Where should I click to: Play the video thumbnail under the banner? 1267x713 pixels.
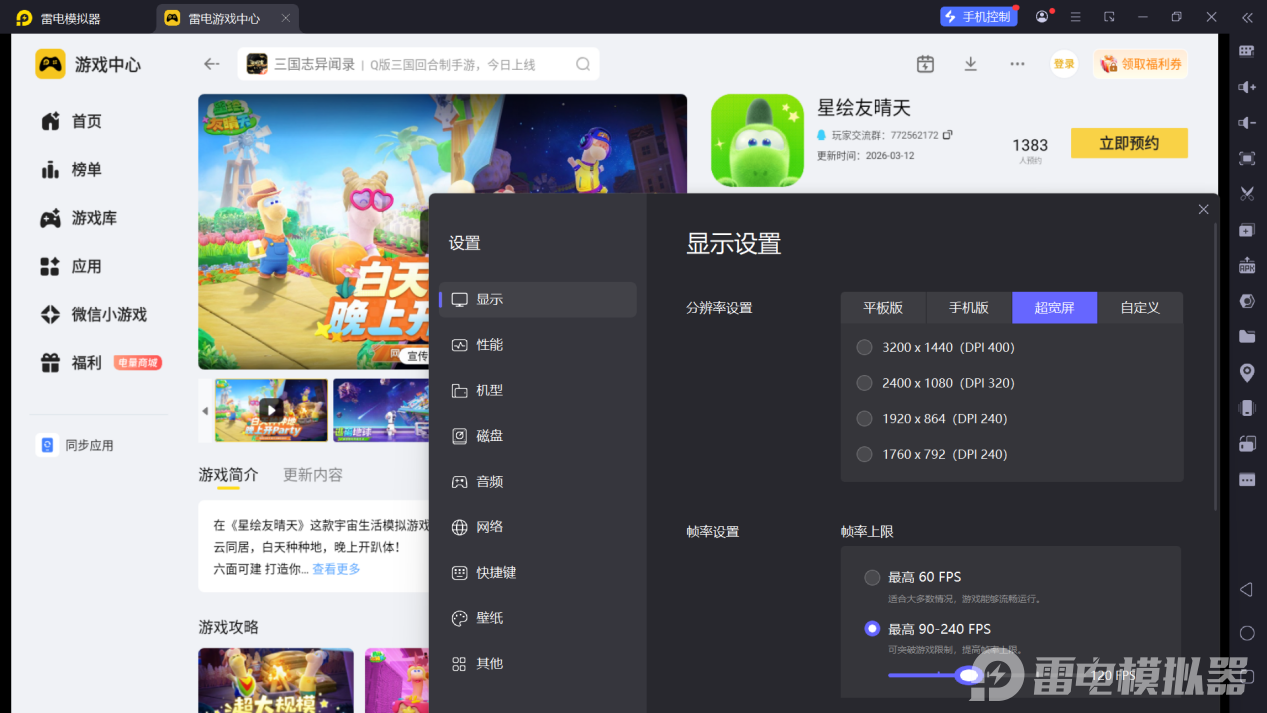click(271, 410)
